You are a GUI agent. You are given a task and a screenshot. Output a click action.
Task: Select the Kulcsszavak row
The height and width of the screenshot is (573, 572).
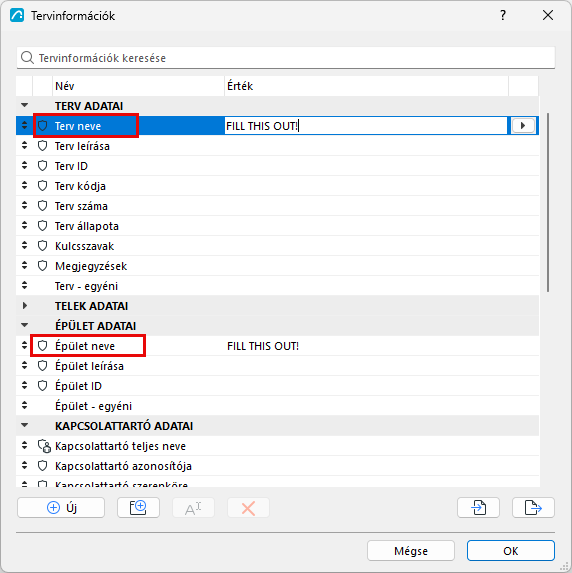click(x=277, y=246)
